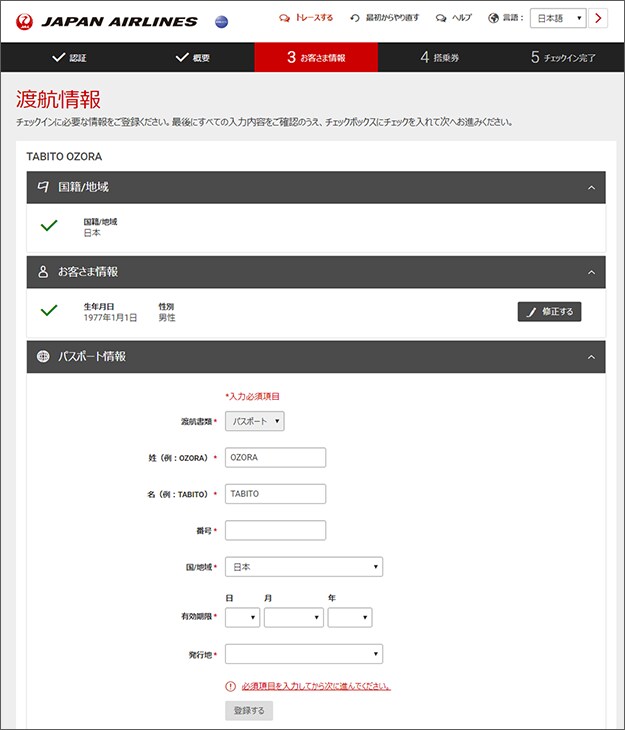Go to step 4 搭乗券 tab
This screenshot has width=625, height=730.
[440, 58]
